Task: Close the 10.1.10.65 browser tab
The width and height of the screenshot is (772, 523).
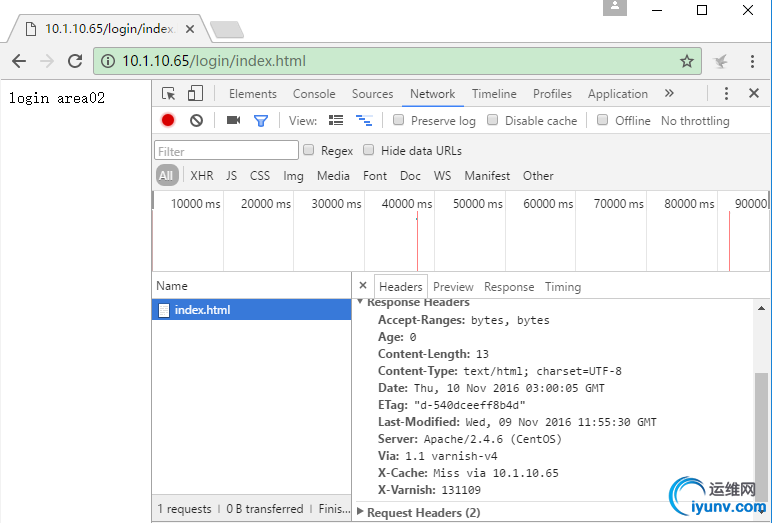Action: (190, 30)
